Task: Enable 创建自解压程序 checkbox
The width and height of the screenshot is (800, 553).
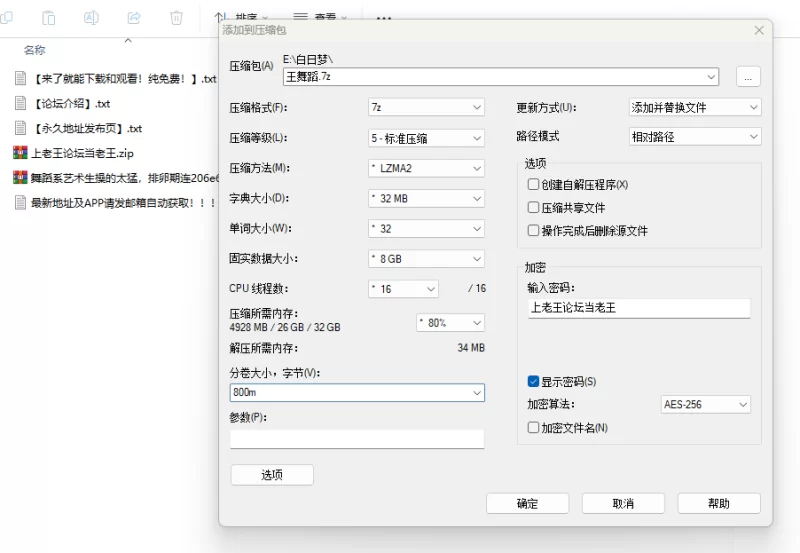Action: click(x=533, y=184)
